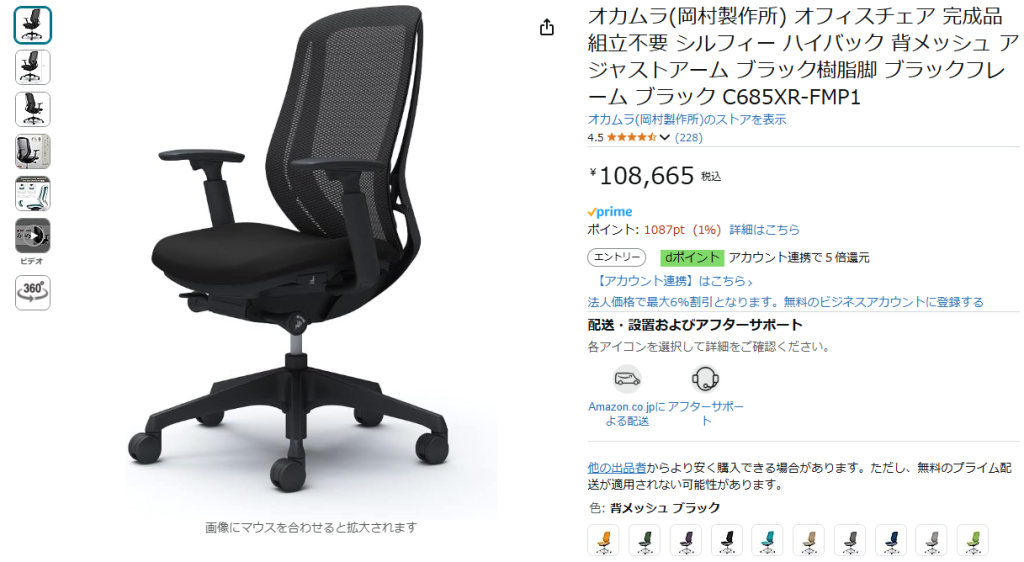Select the fourth thumbnail showing room setting
This screenshot has height=562, width=1024.
(x=33, y=151)
